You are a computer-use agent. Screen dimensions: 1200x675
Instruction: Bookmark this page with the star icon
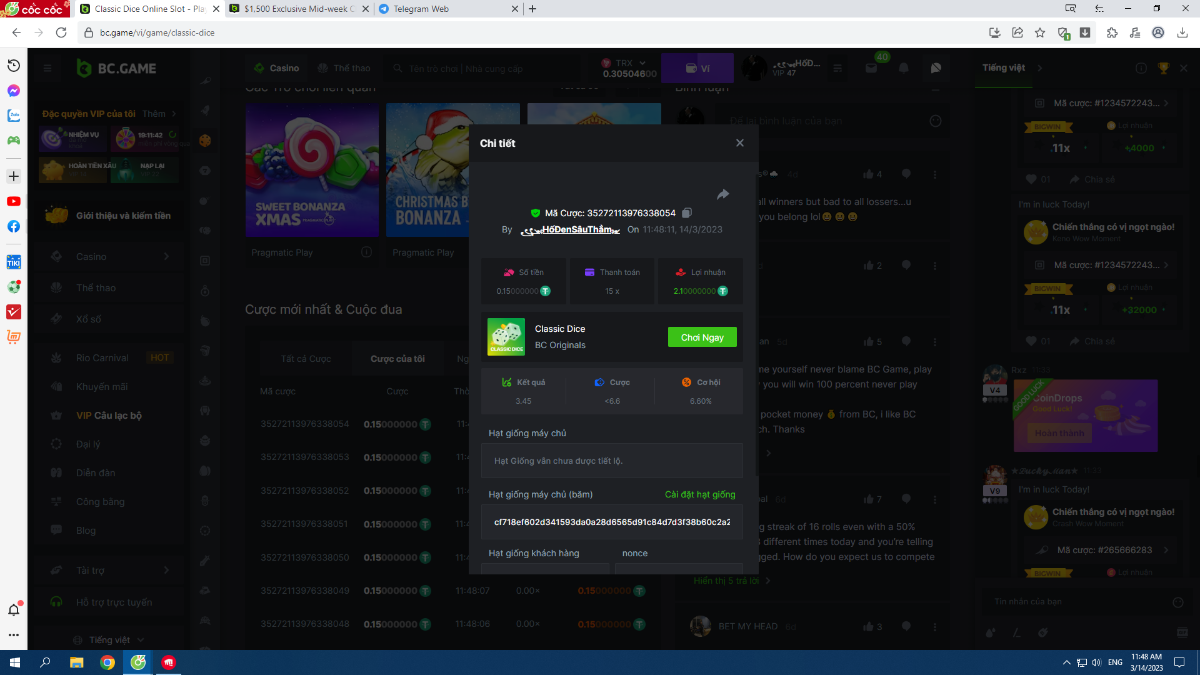coord(1040,32)
